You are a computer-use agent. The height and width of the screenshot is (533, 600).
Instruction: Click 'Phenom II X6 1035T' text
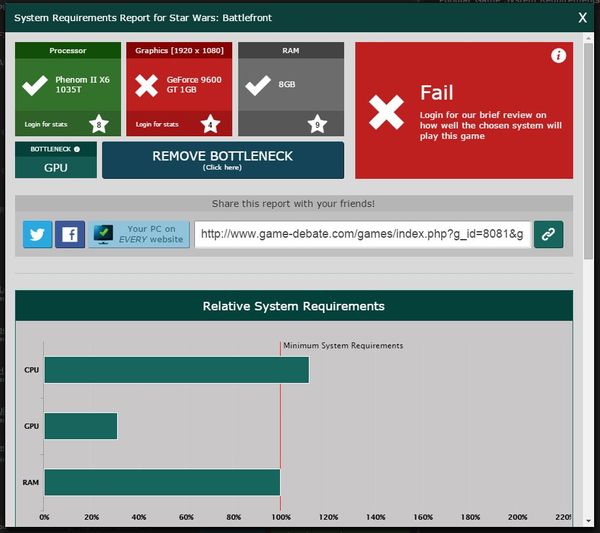(82, 85)
